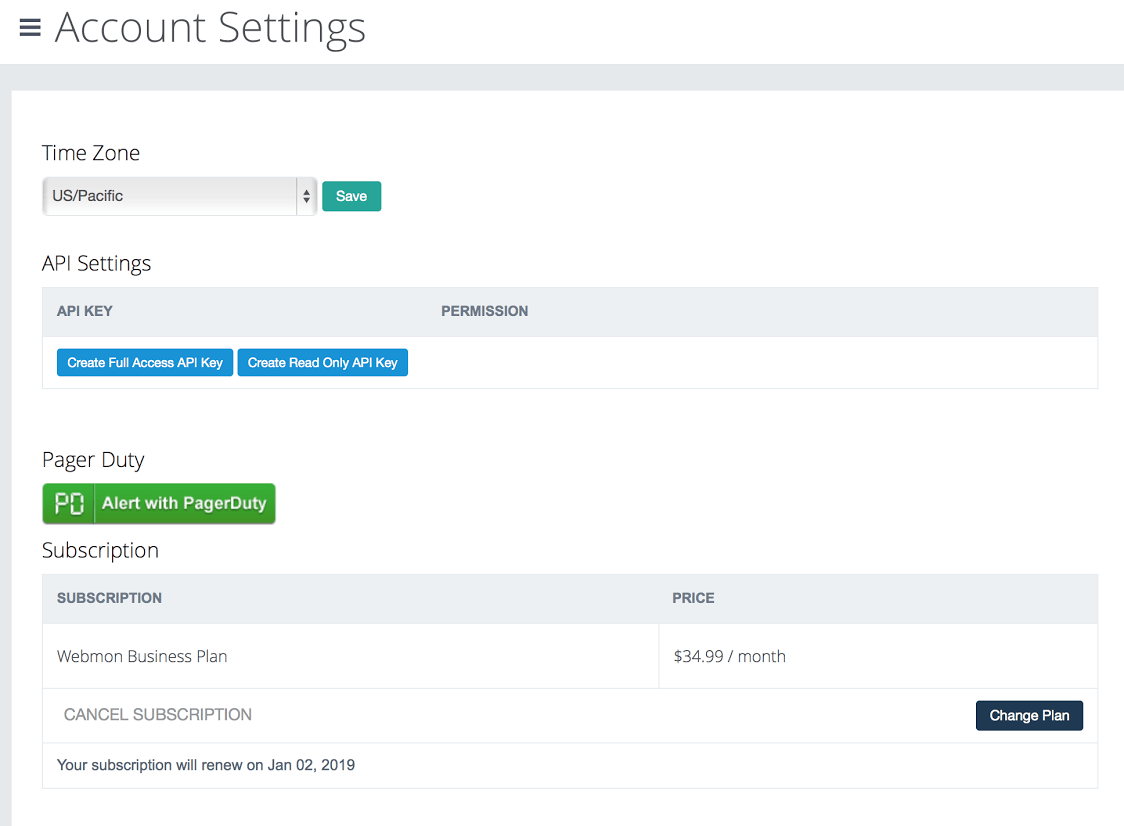Click the SUBSCRIPTION column header
This screenshot has width=1124, height=826.
pyautogui.click(x=109, y=598)
